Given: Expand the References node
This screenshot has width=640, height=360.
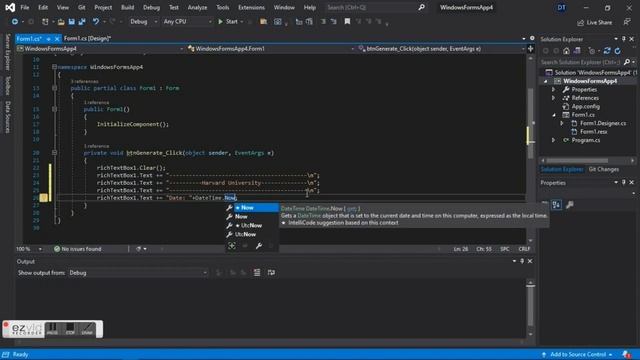Looking at the screenshot, I should click(554, 98).
